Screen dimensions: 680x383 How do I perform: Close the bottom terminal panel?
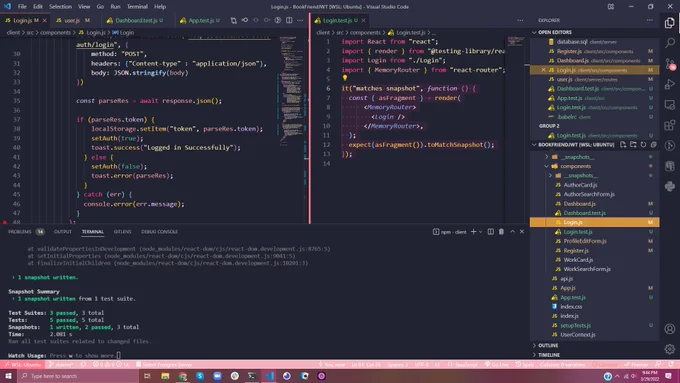[x=522, y=232]
